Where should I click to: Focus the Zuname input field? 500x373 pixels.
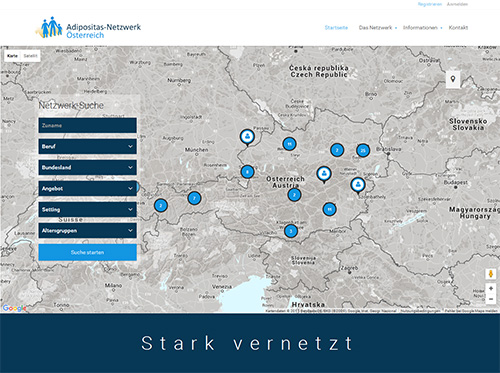(87, 125)
